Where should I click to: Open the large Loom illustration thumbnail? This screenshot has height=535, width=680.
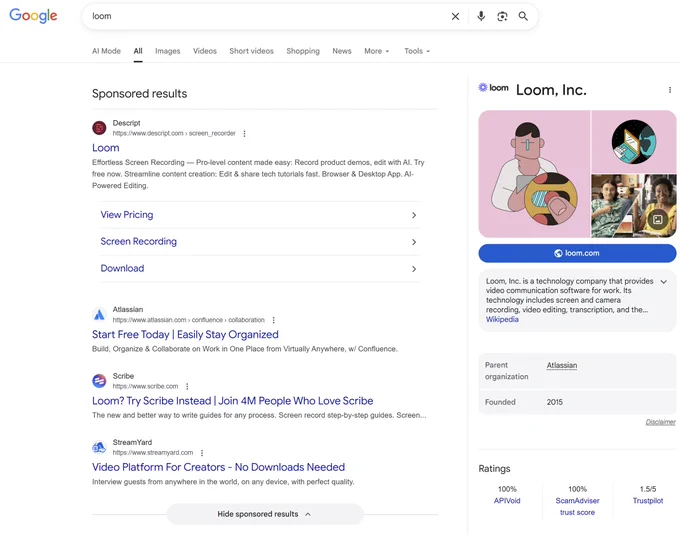coord(534,174)
